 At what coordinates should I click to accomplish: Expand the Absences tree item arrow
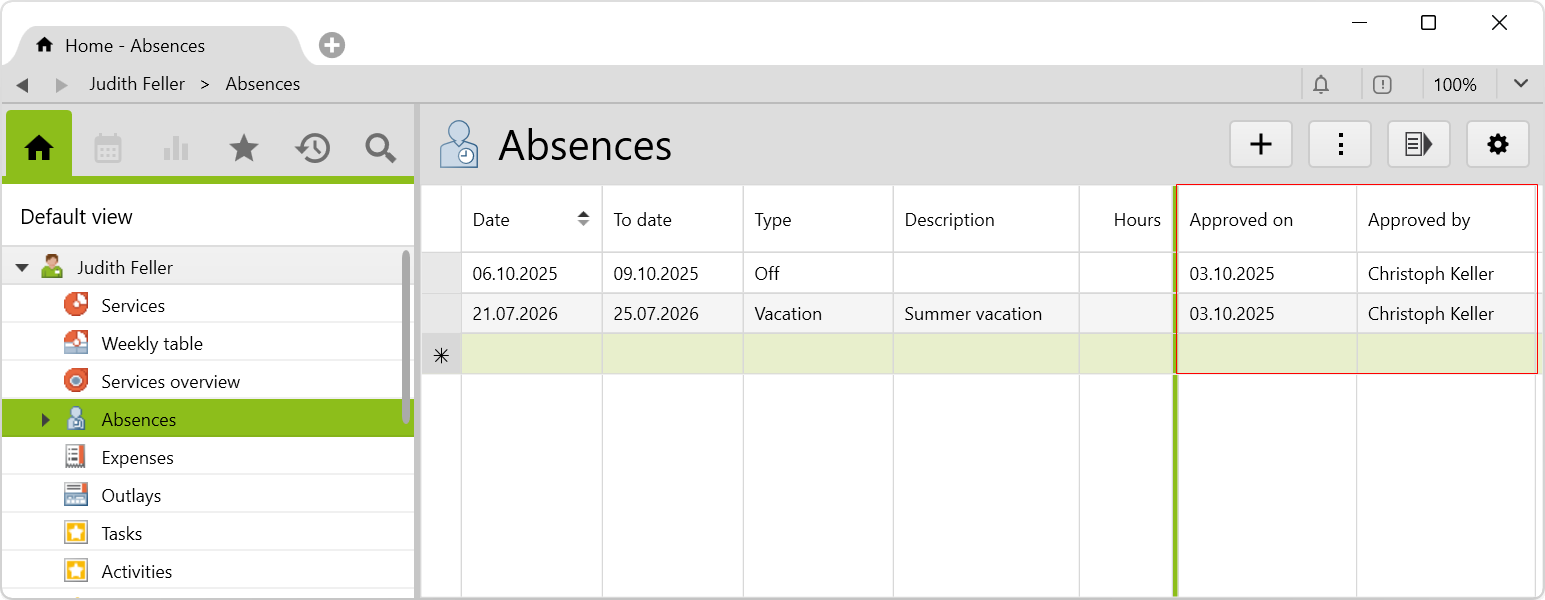45,420
